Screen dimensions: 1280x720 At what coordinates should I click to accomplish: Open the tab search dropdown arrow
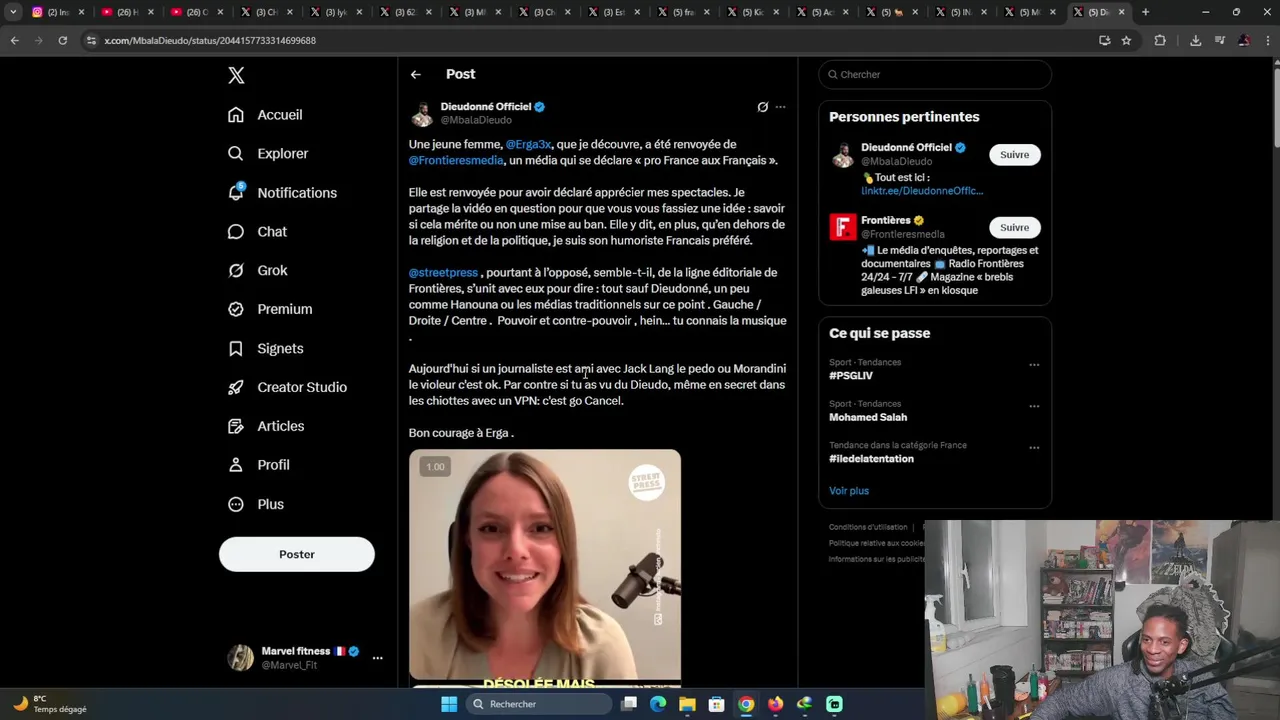pos(13,12)
